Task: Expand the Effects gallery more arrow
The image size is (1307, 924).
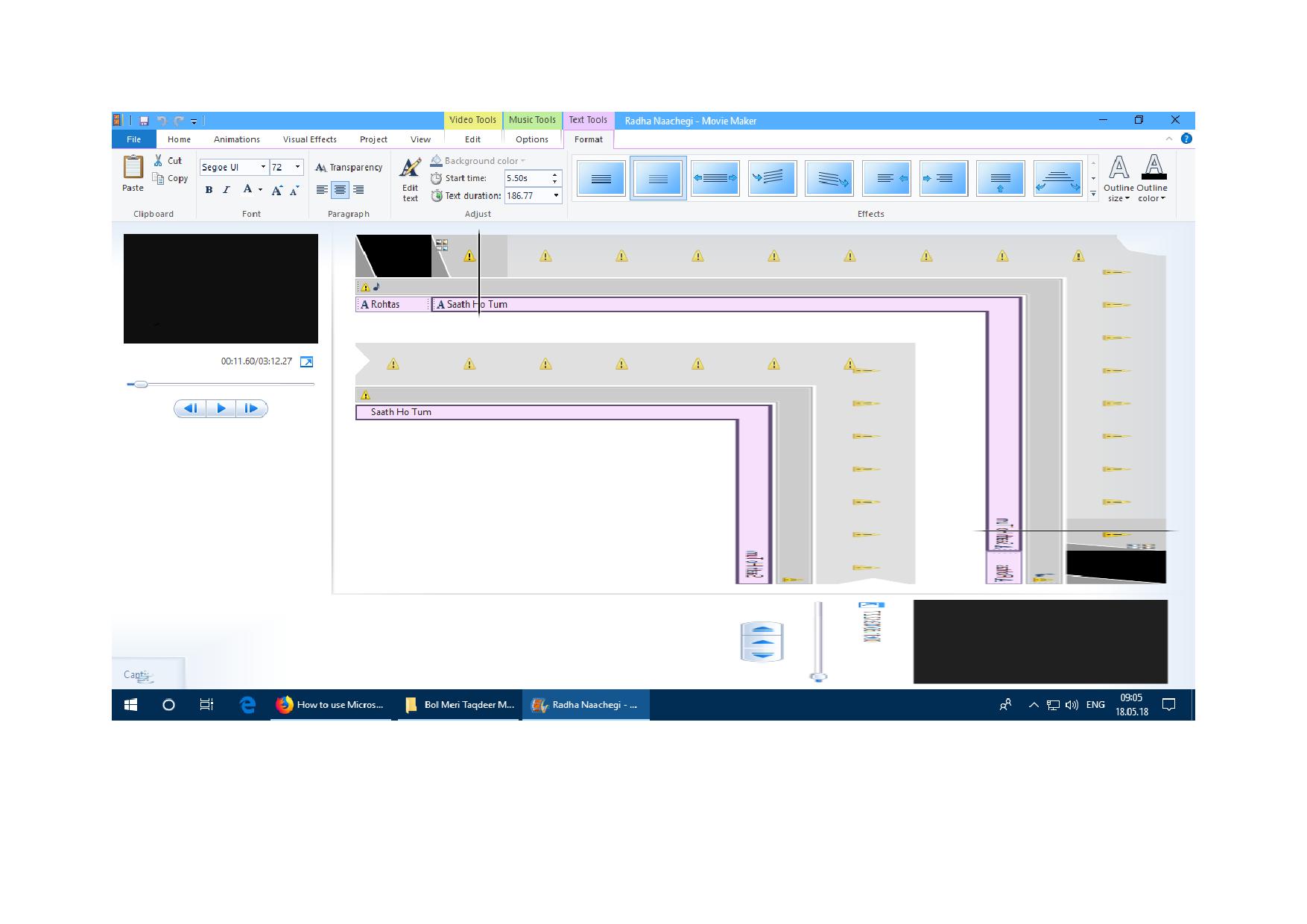Action: click(x=1093, y=194)
